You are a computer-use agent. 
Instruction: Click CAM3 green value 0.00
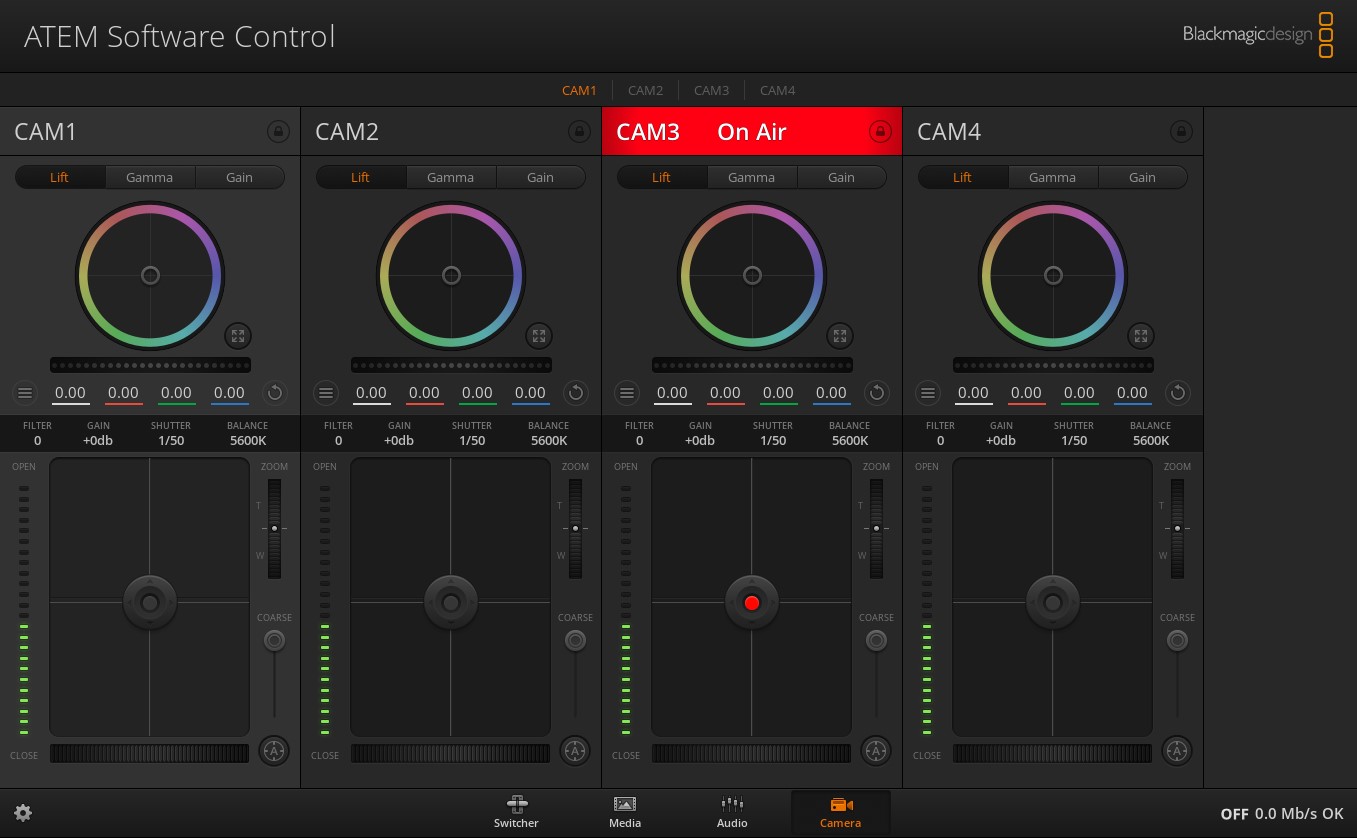click(778, 394)
